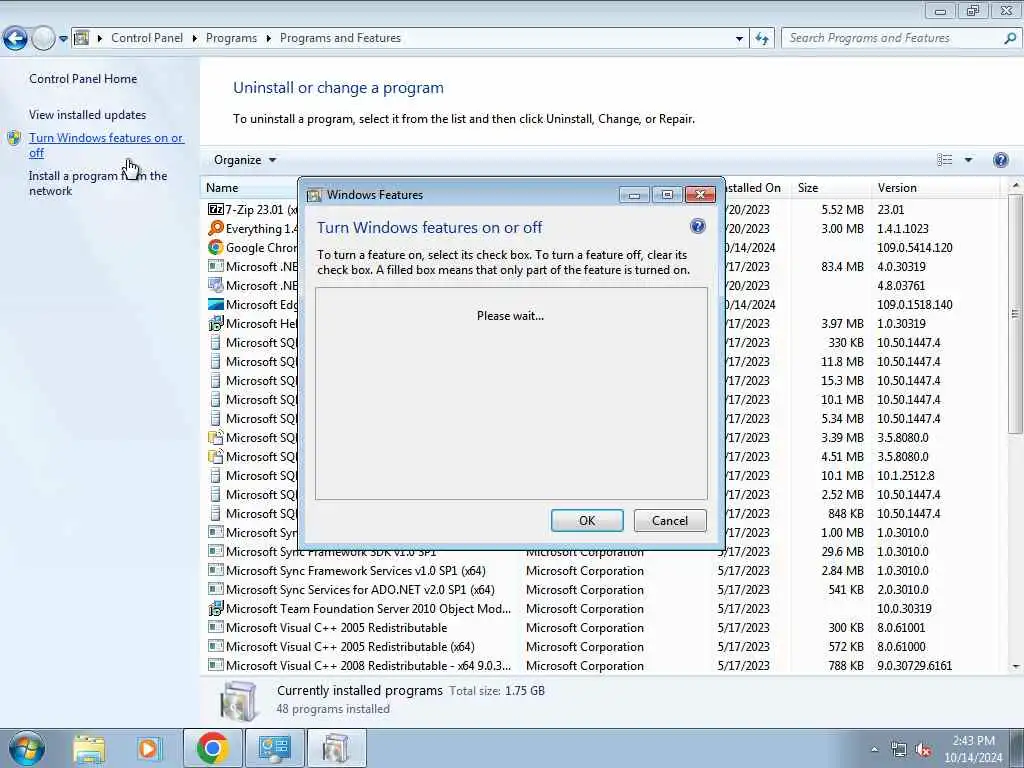Click the scroll down arrow of list
This screenshot has width=1024, height=768.
(1016, 666)
